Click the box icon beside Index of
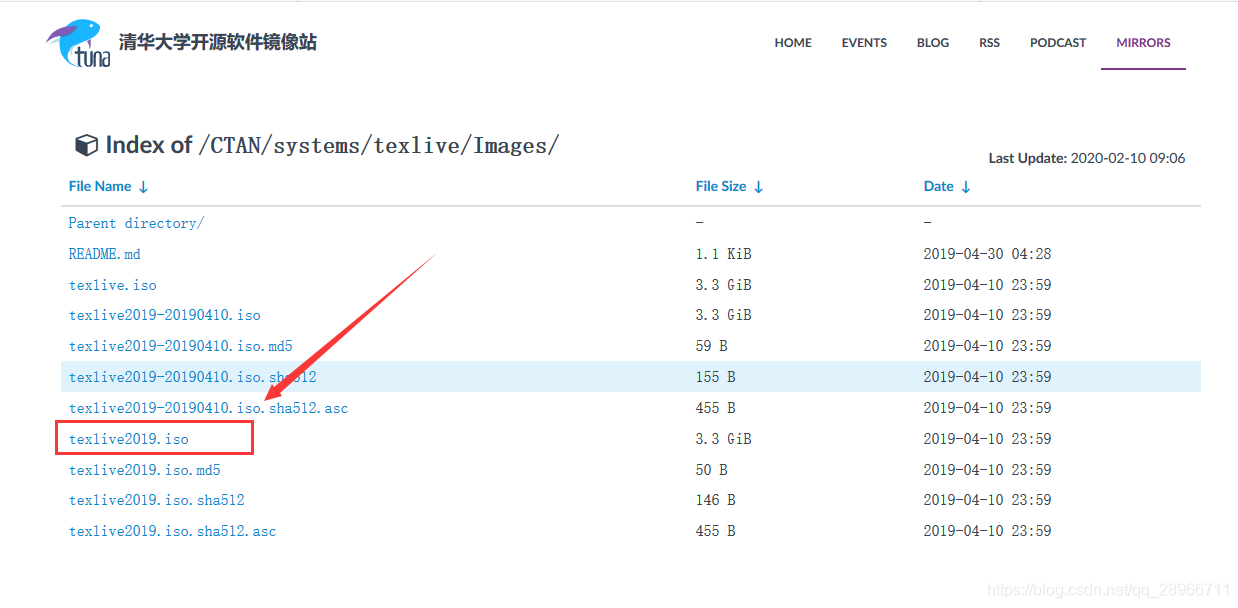1238x608 pixels. (86, 145)
